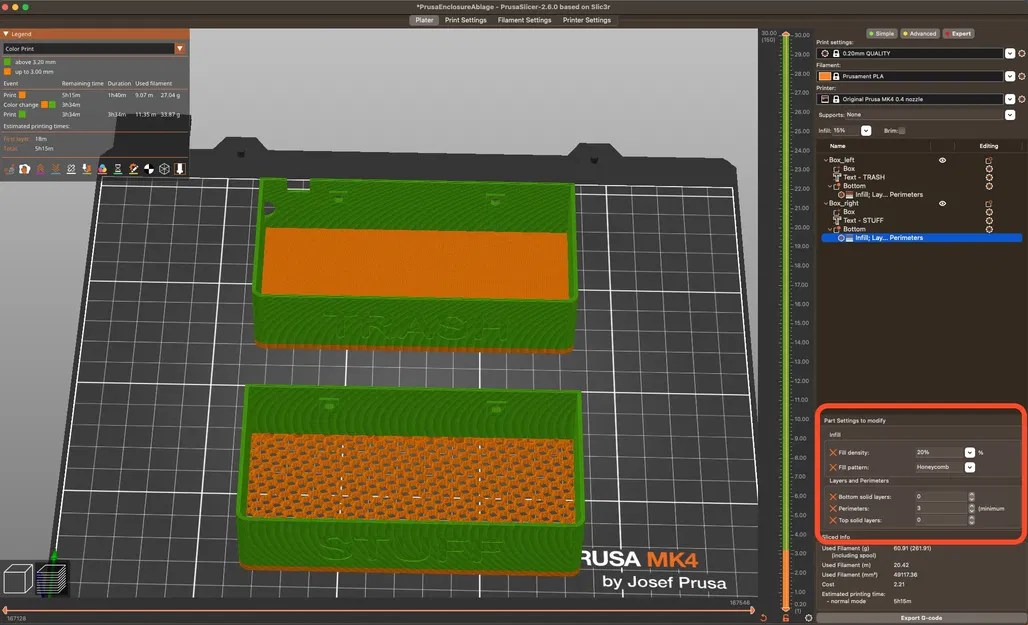Click editing gear for Text - STUFF row

point(989,221)
